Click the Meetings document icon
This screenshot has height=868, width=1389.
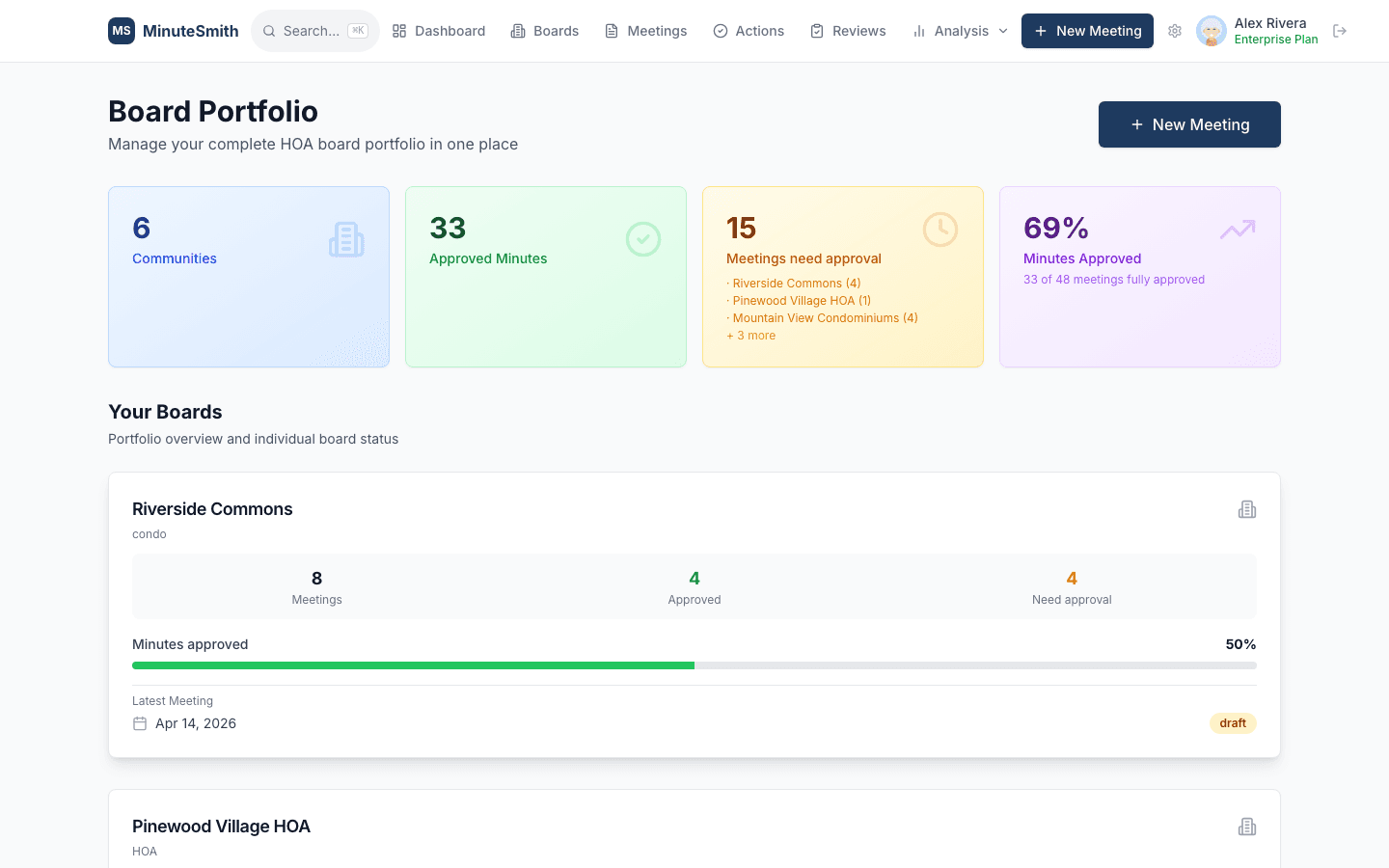610,30
